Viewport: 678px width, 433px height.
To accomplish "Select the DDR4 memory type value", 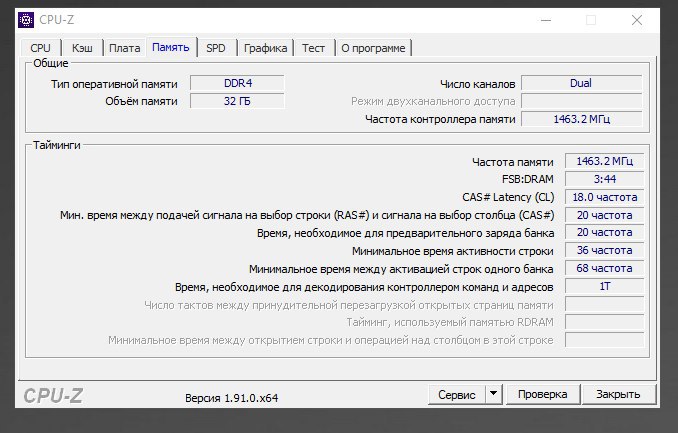I will pos(237,83).
